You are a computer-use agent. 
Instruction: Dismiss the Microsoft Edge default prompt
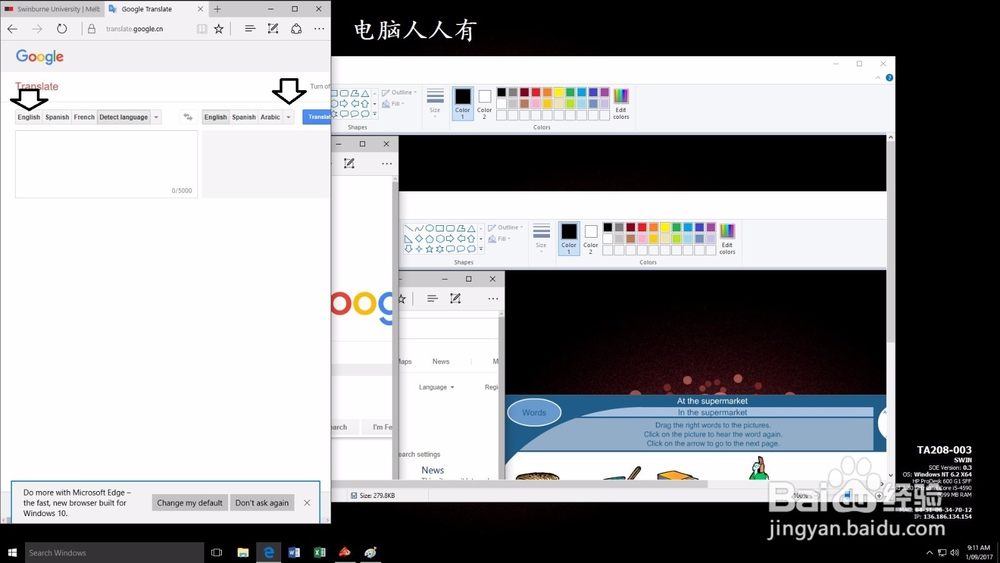pyautogui.click(x=307, y=502)
